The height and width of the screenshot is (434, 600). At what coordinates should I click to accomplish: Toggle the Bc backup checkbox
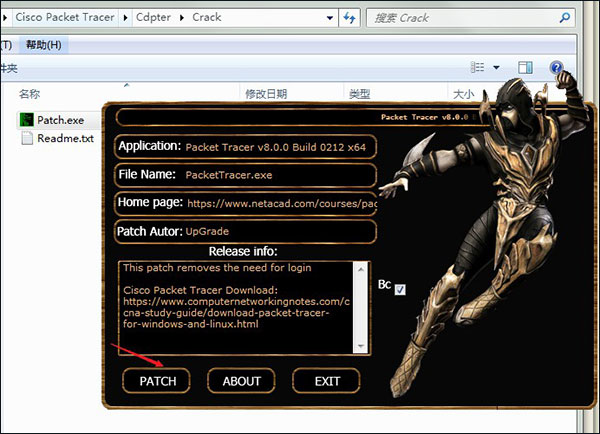(x=400, y=289)
